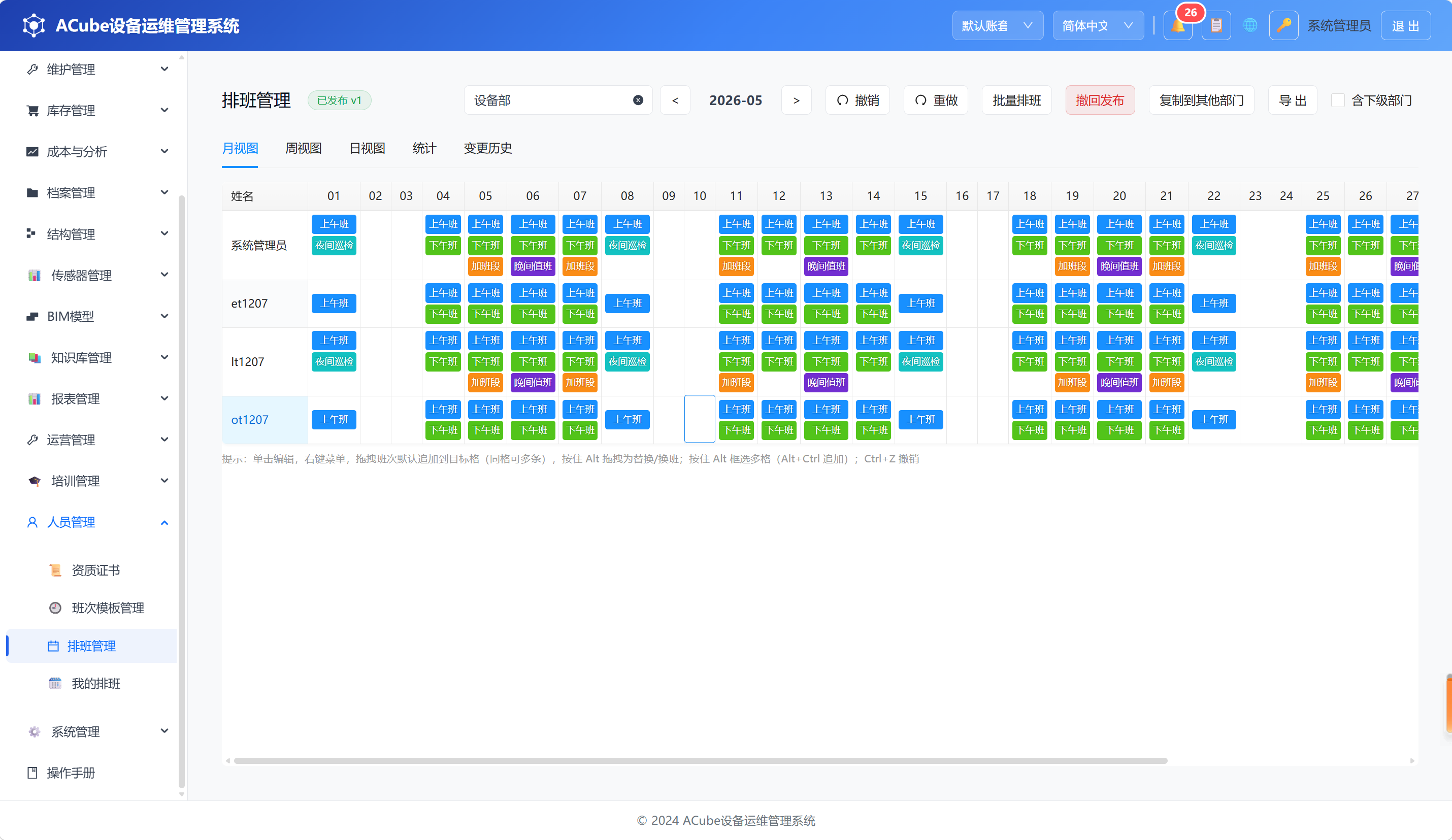
Task: Click the 导出 button
Action: coord(1293,100)
